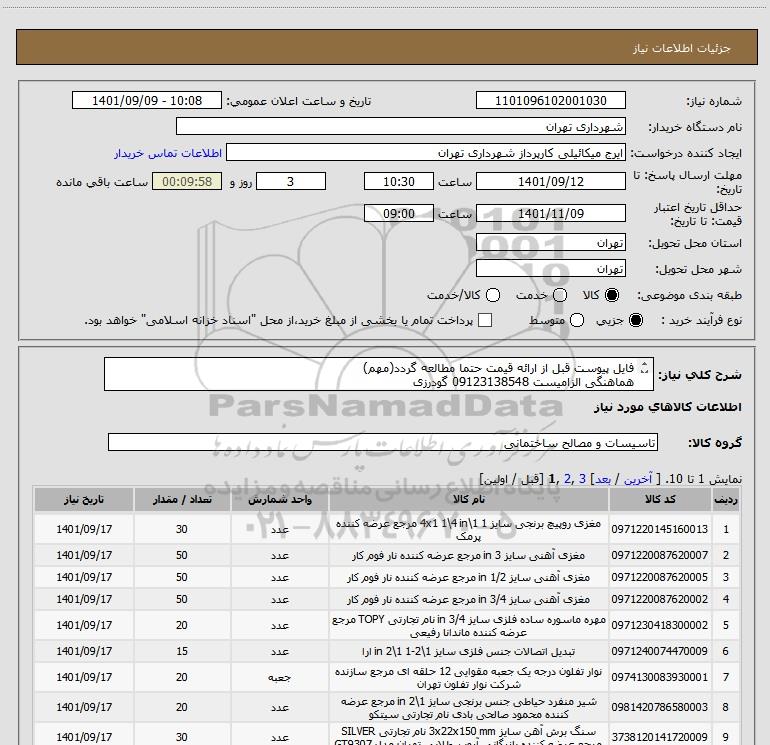This screenshot has width=770, height=745.
Task: Check the اسناد خزانه اسلامی payment checkbox
Action: coord(485,320)
